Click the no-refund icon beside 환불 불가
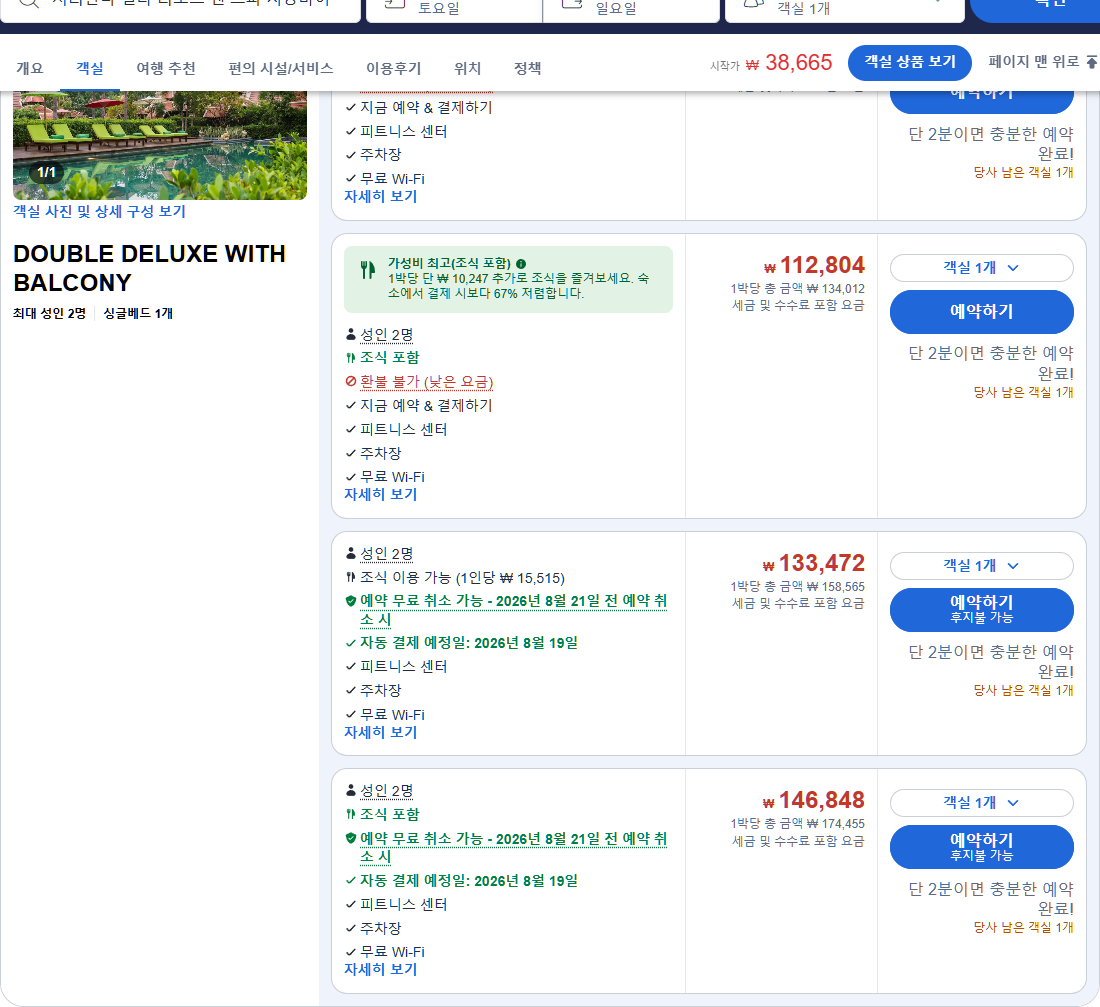1100x1007 pixels. [351, 382]
